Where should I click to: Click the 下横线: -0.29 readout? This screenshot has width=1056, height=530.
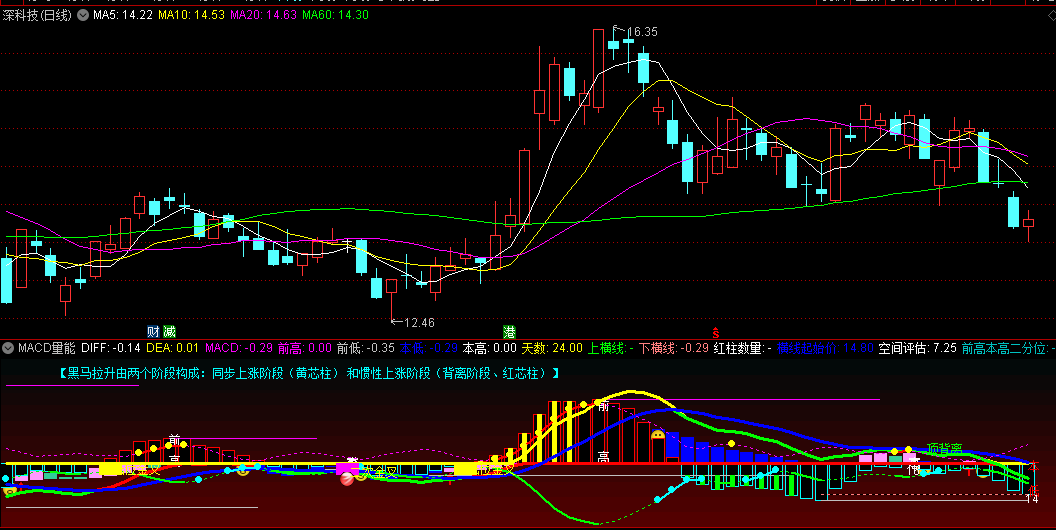(x=673, y=348)
